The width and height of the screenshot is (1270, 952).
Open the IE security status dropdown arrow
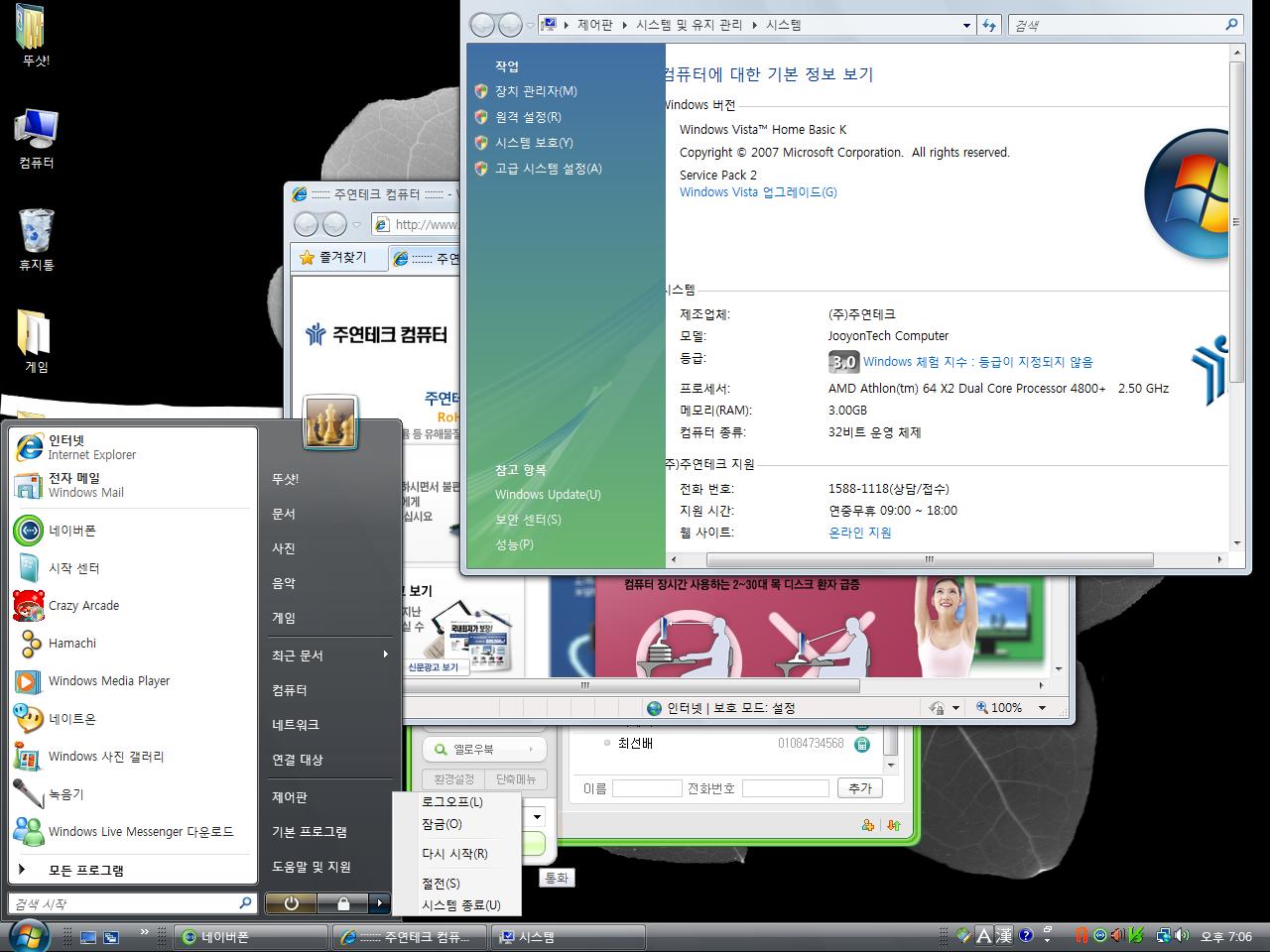955,708
